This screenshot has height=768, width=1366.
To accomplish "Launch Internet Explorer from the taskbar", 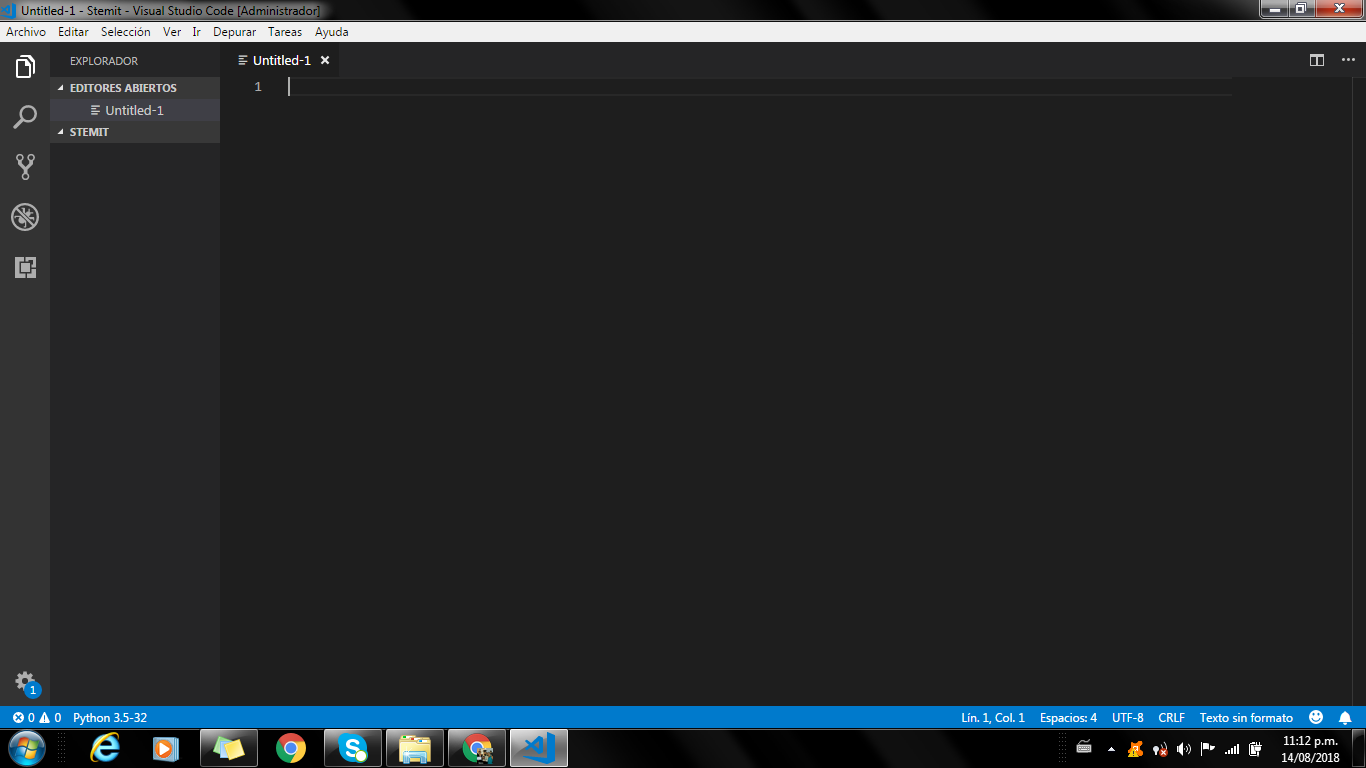I will click(104, 748).
